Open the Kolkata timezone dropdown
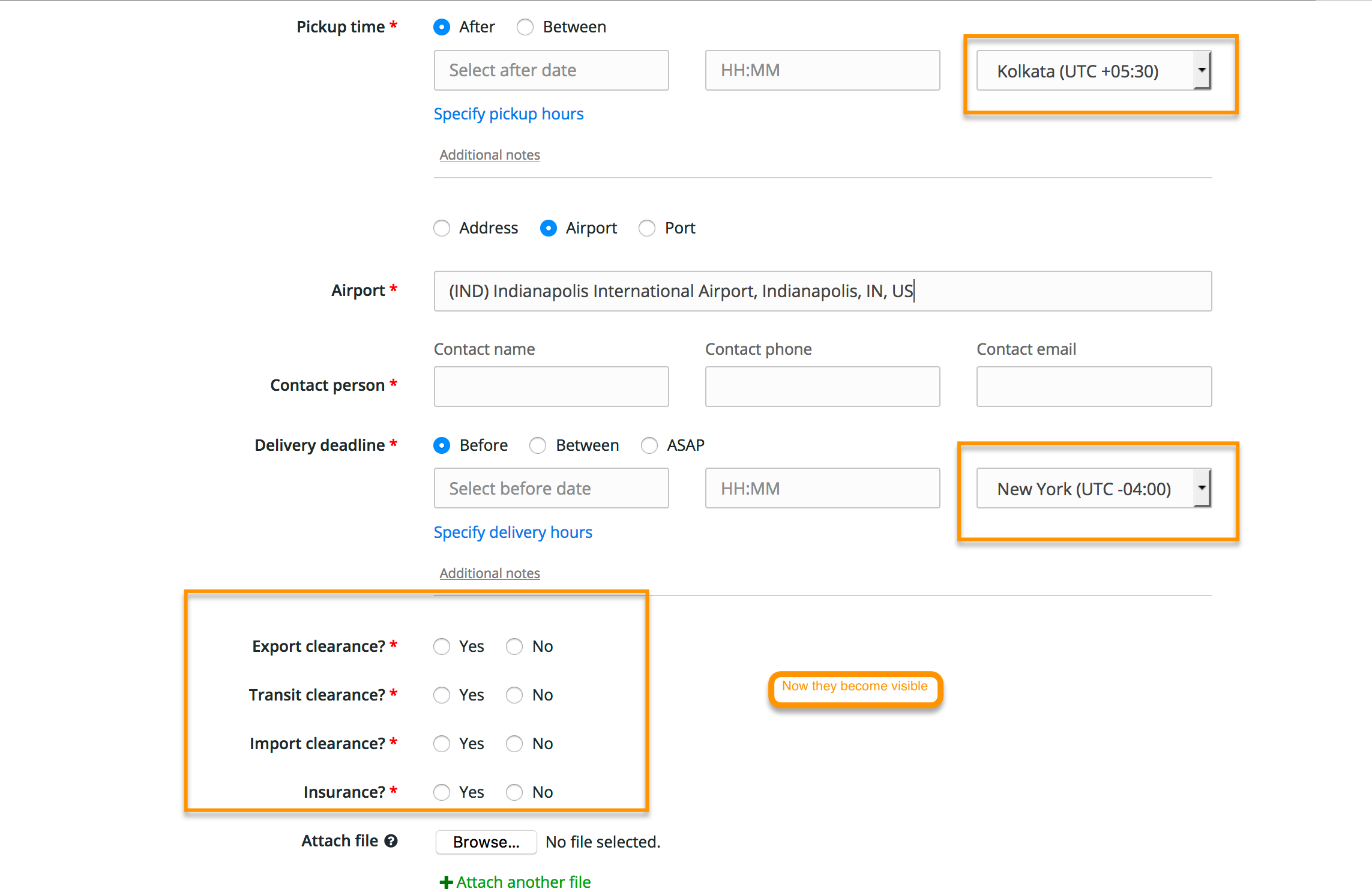The height and width of the screenshot is (892, 1372). [x=1094, y=71]
